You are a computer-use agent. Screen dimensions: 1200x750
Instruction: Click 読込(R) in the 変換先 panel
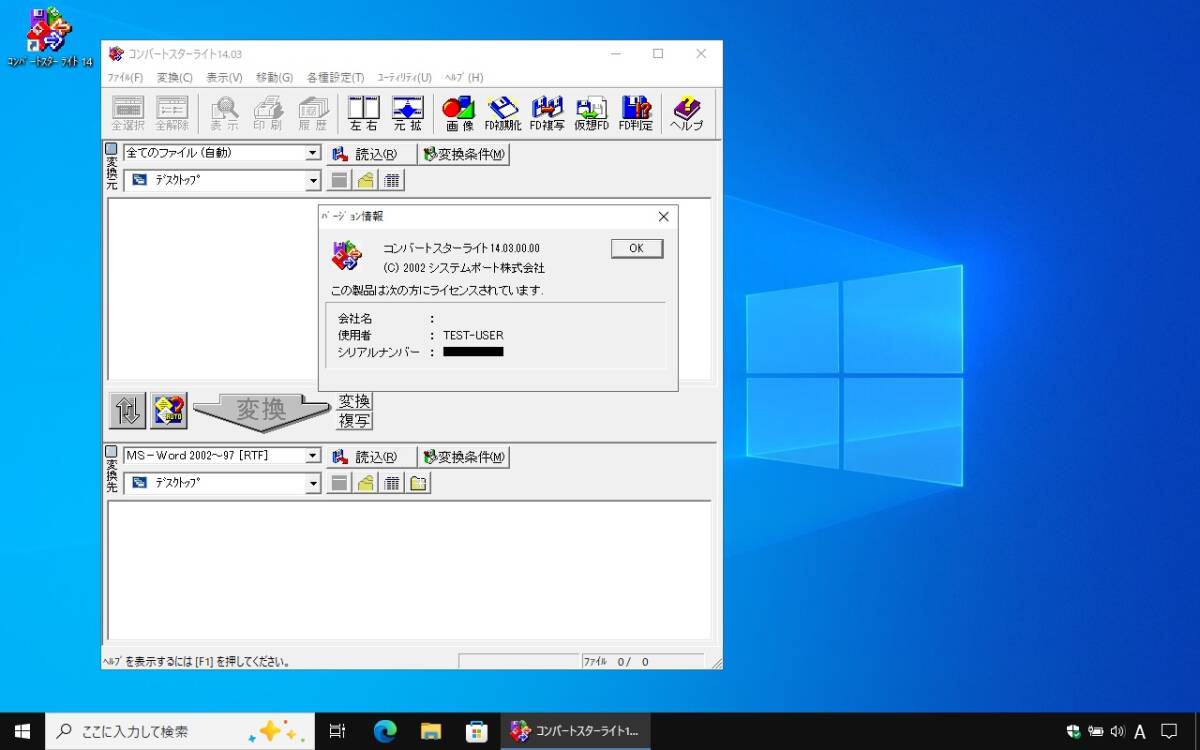371,457
